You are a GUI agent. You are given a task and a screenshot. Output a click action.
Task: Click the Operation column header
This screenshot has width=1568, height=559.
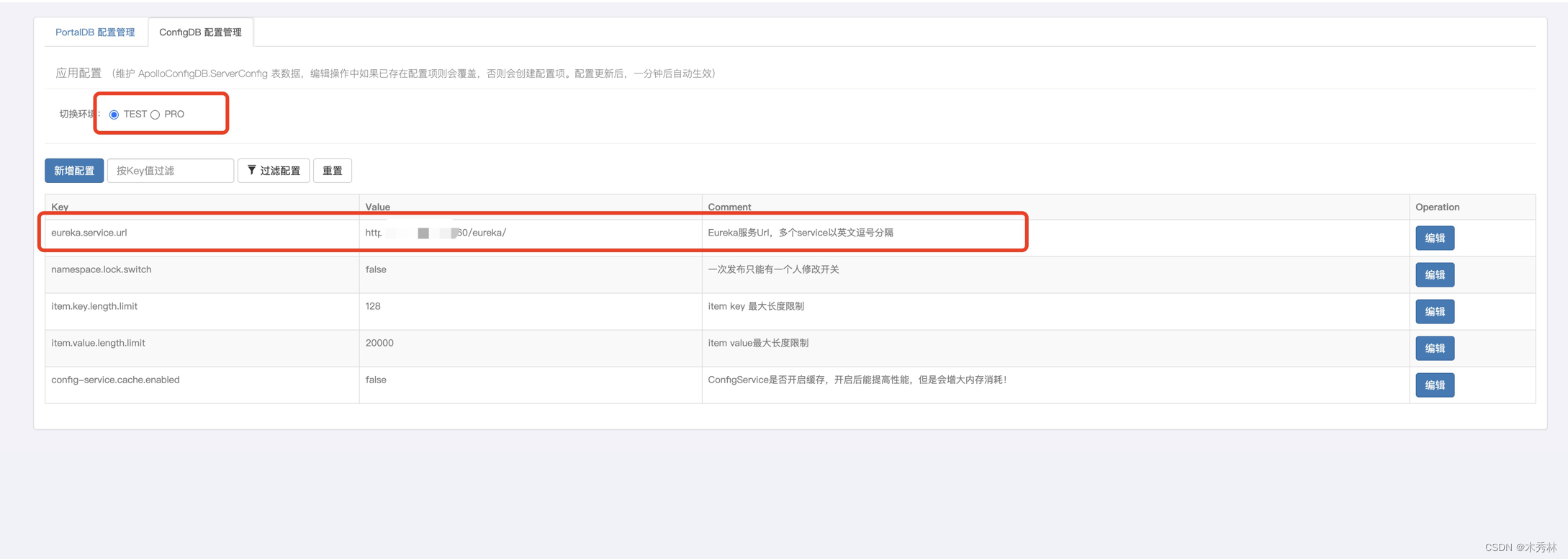tap(1472, 207)
